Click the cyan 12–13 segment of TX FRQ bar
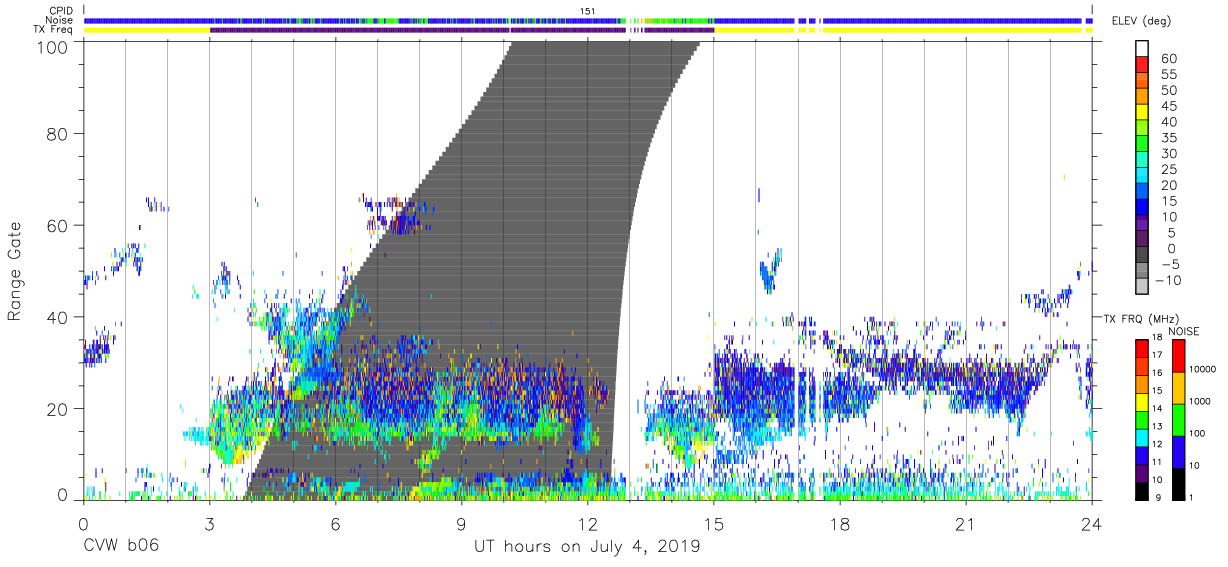This screenshot has width=1228, height=567. (x=1141, y=437)
